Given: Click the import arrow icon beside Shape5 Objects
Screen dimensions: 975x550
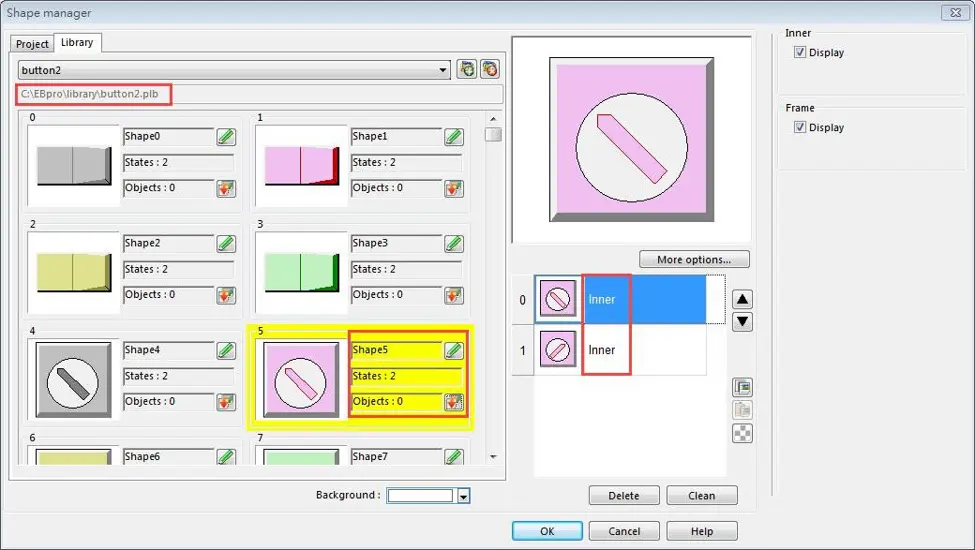Looking at the screenshot, I should click(454, 402).
